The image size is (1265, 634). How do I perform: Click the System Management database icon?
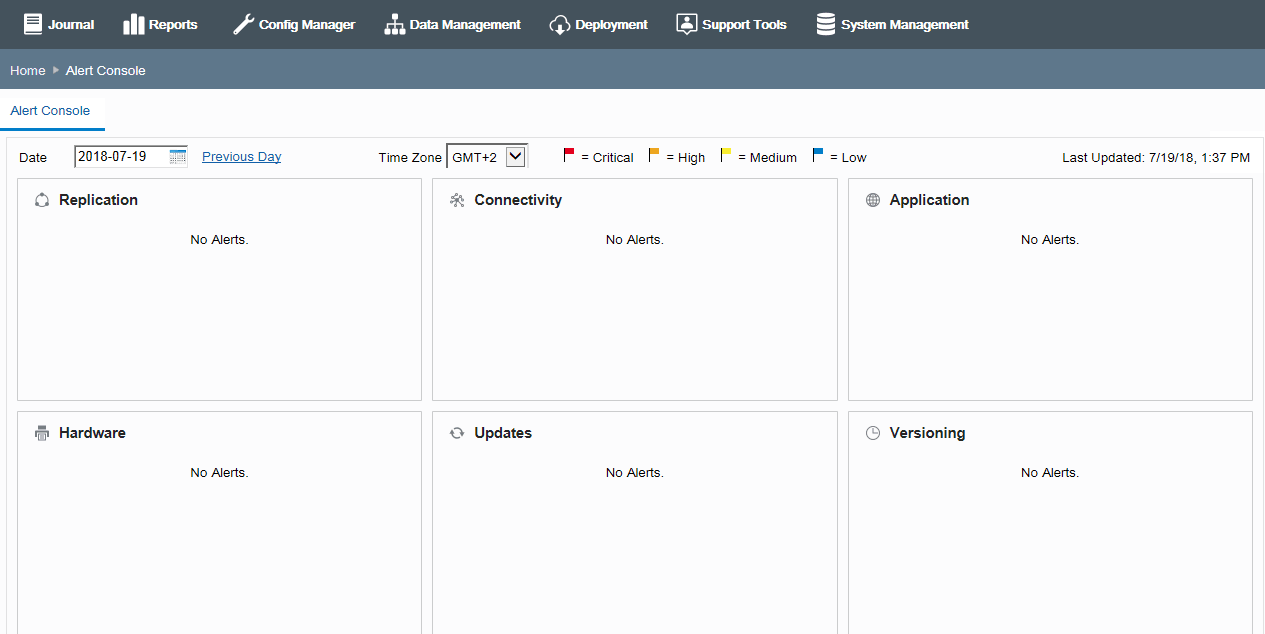826,24
